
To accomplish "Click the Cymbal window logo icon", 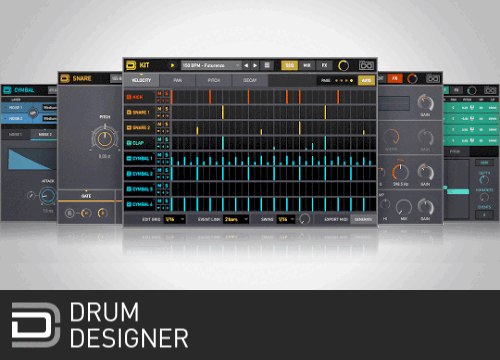I will click(x=7, y=90).
